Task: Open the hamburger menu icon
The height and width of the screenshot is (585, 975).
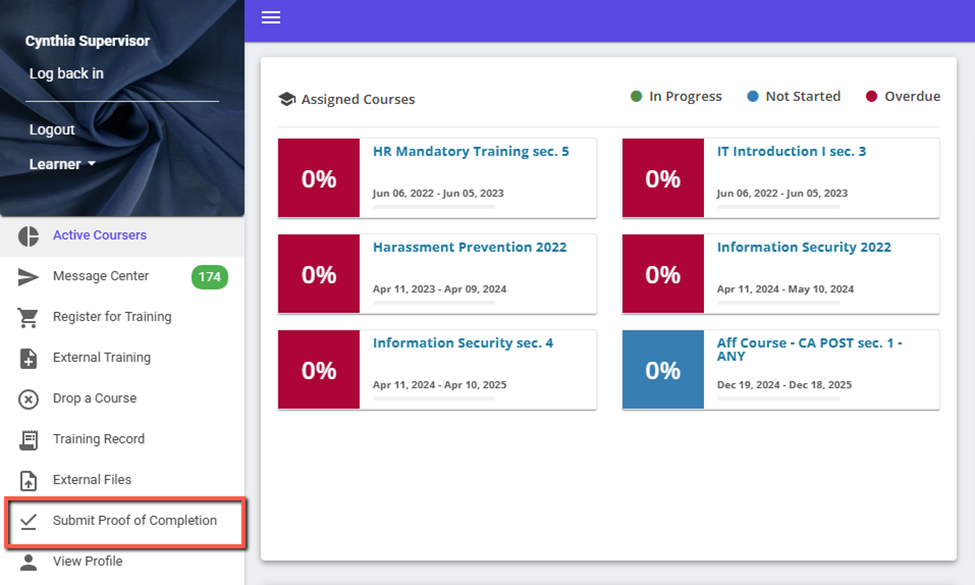Action: [270, 17]
